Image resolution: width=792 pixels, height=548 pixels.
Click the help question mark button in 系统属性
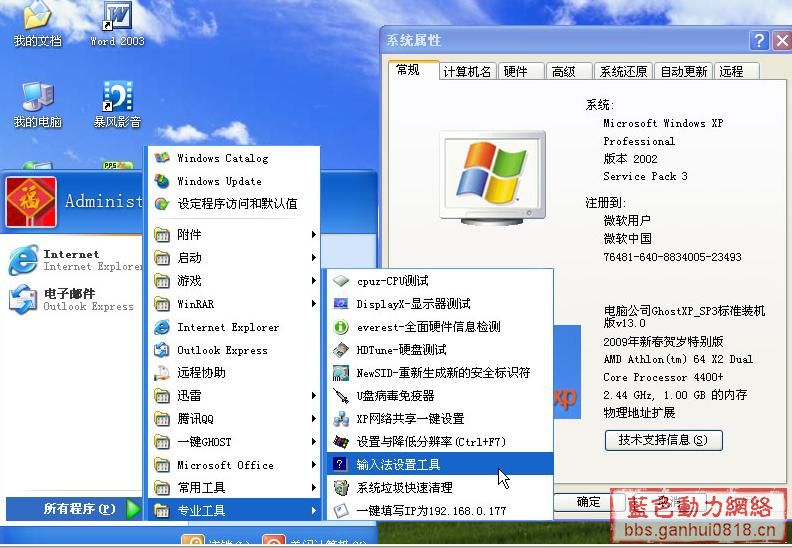(x=759, y=40)
